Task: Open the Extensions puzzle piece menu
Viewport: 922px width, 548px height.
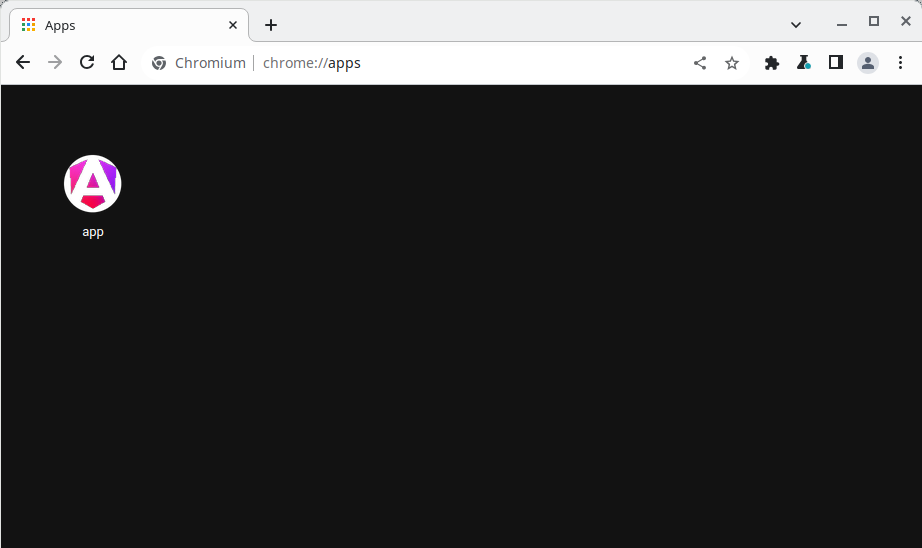Action: pos(772,63)
